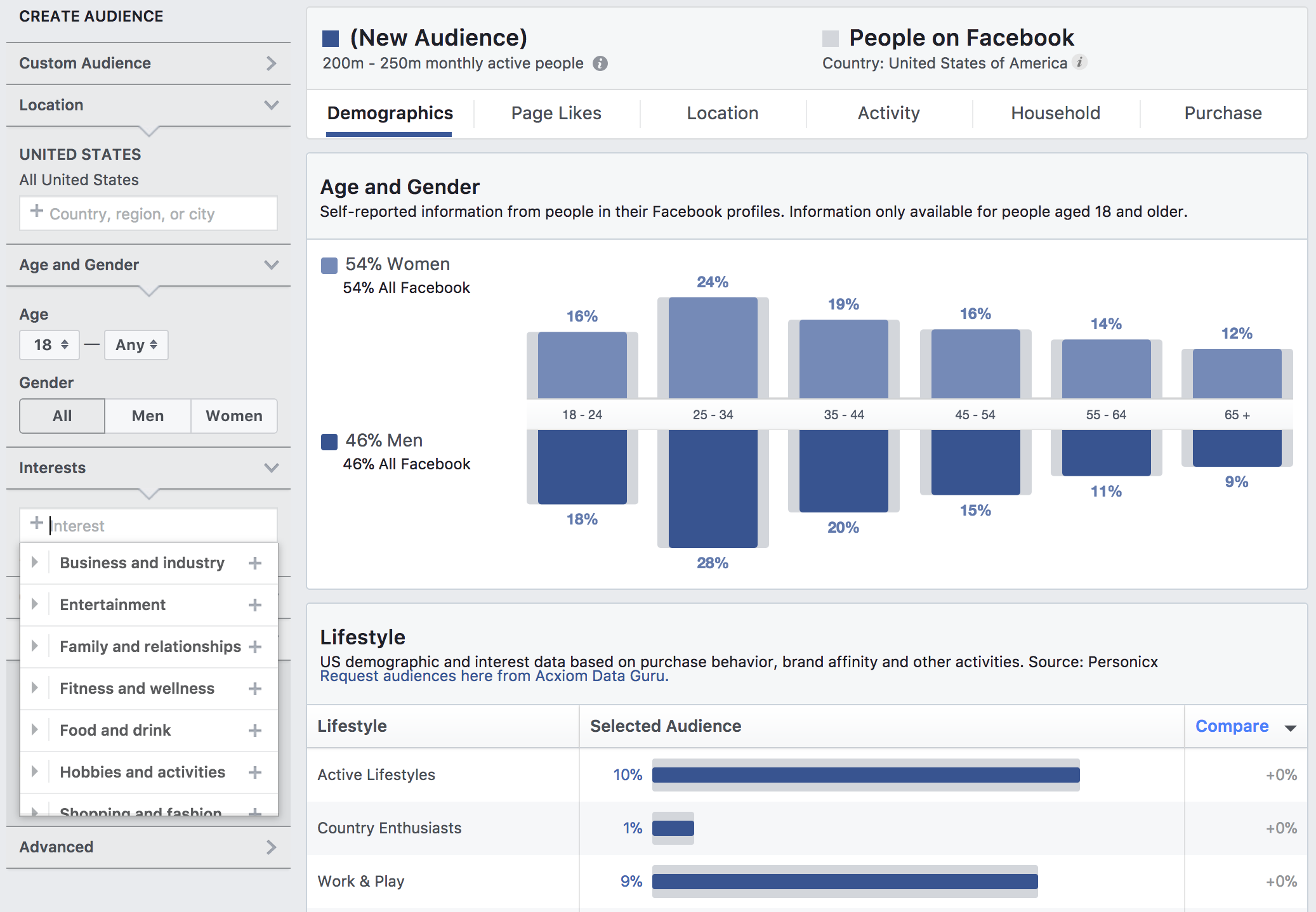Click the men 25 - 34 bar at 28%

(x=713, y=488)
